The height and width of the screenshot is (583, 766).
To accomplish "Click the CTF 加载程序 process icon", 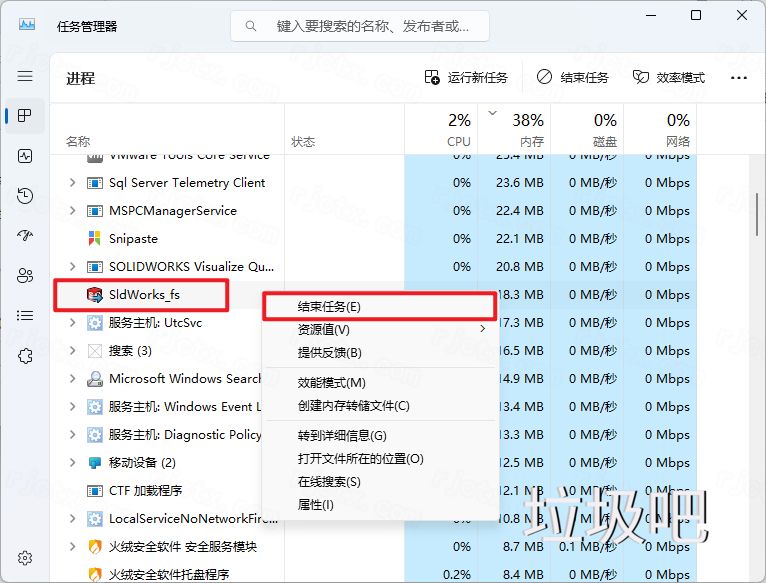I will click(x=94, y=491).
